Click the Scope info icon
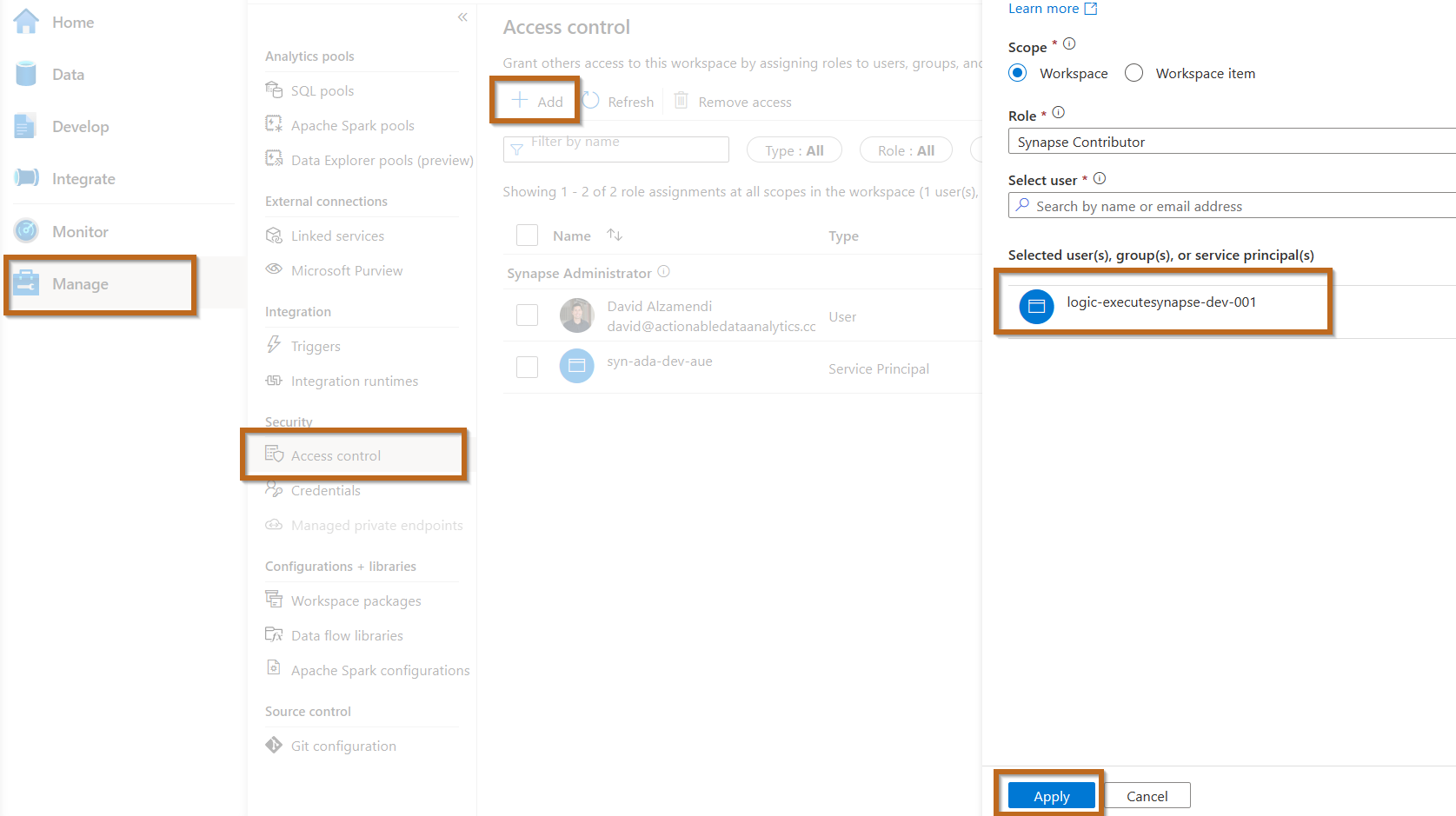This screenshot has height=816, width=1456. (x=1069, y=43)
